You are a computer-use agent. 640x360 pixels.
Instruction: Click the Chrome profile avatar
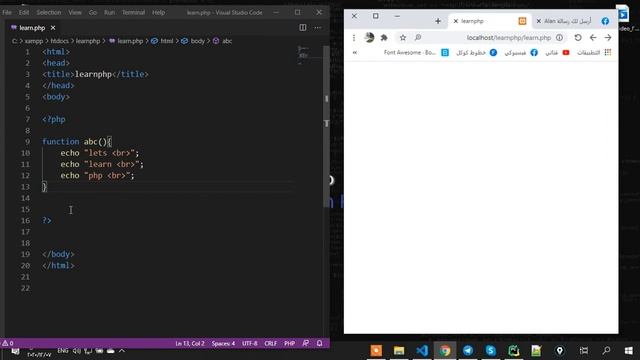pos(369,38)
